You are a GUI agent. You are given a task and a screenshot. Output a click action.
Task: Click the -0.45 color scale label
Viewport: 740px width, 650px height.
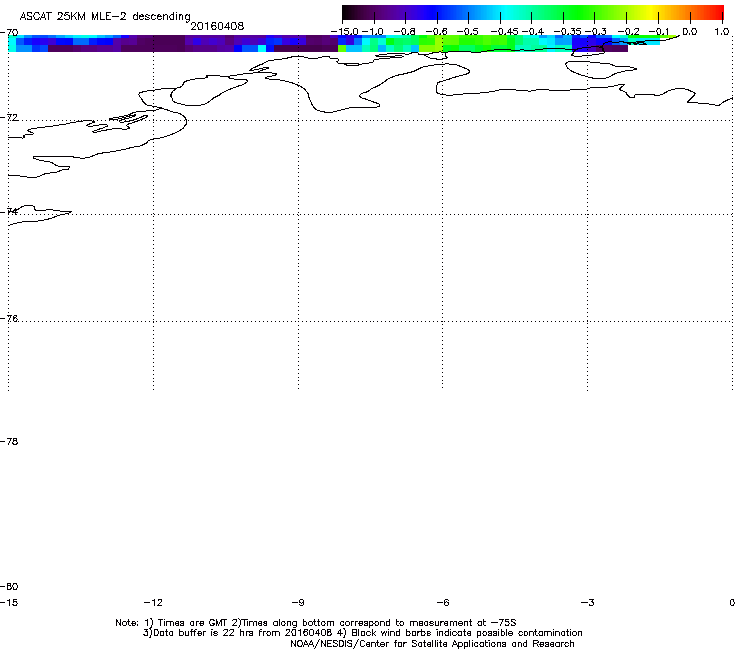(x=505, y=32)
